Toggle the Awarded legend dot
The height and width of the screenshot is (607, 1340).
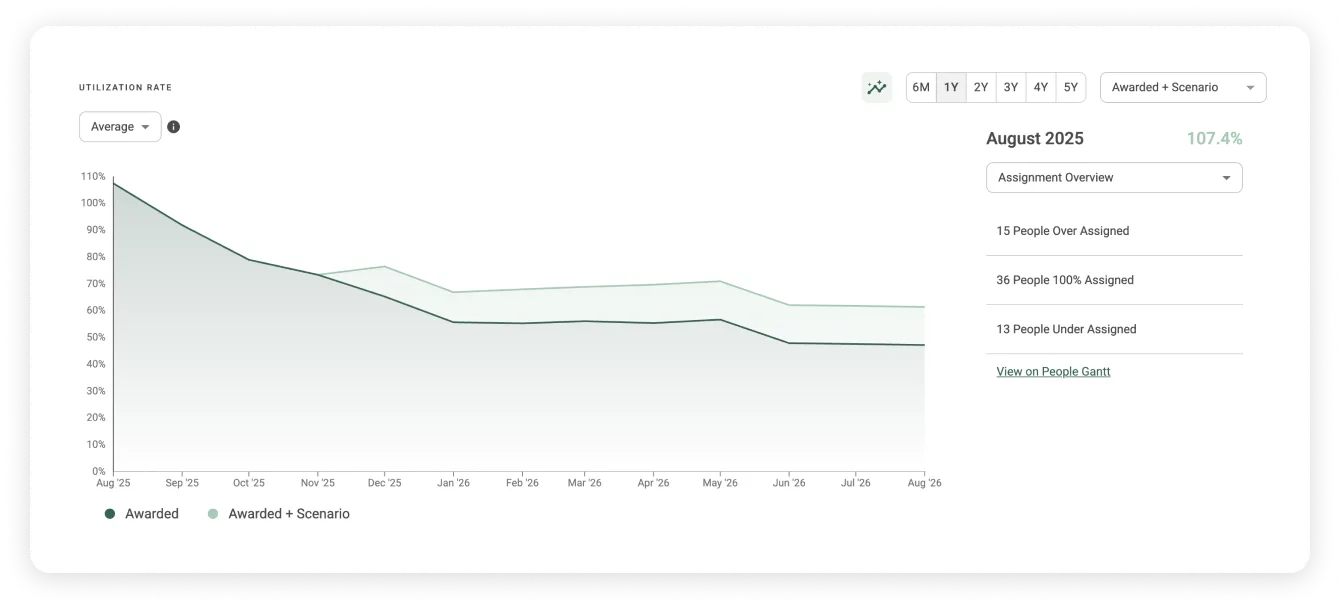pos(110,514)
